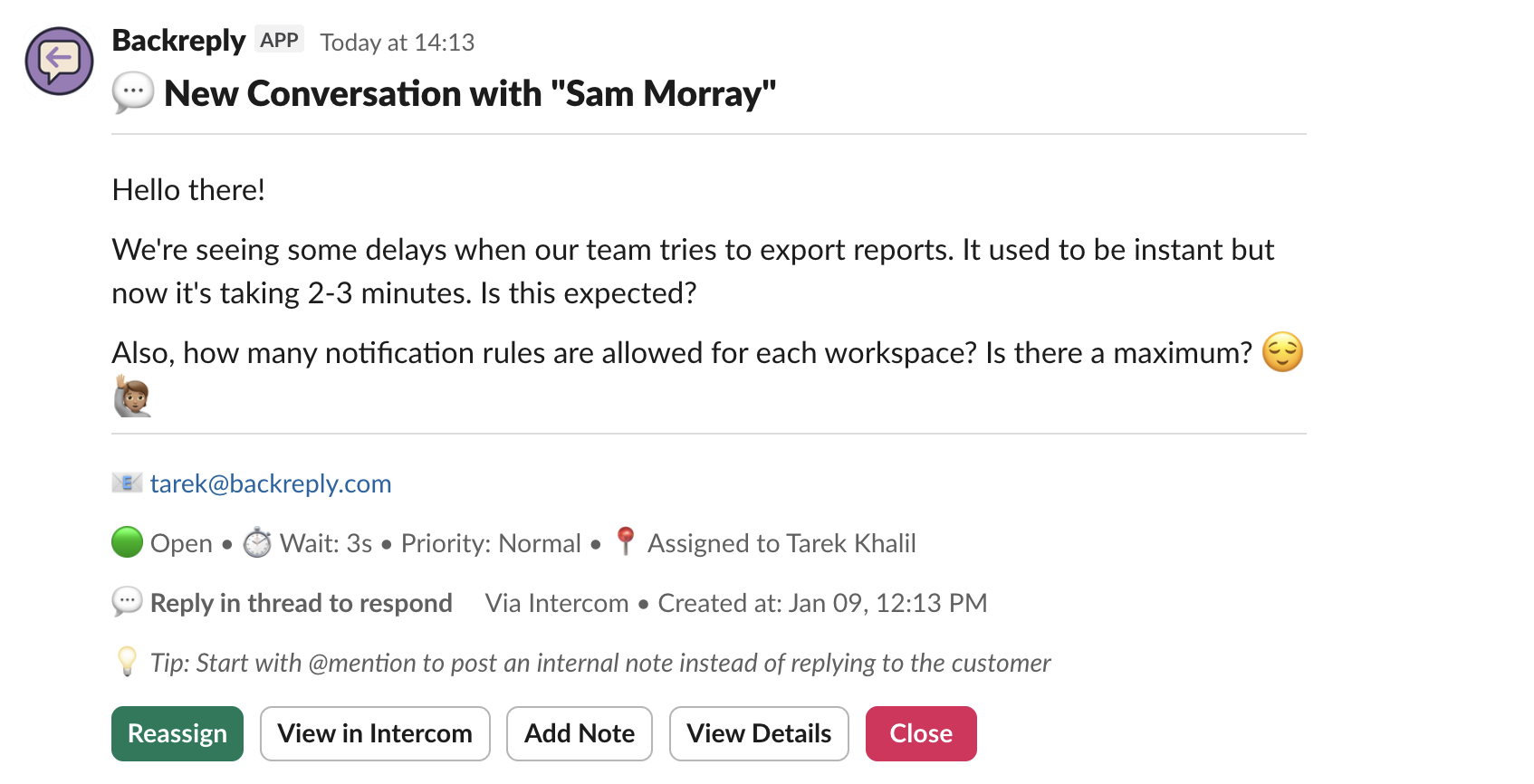The image size is (1534, 784).
Task: Close the conversation with the red Close button
Action: point(921,733)
